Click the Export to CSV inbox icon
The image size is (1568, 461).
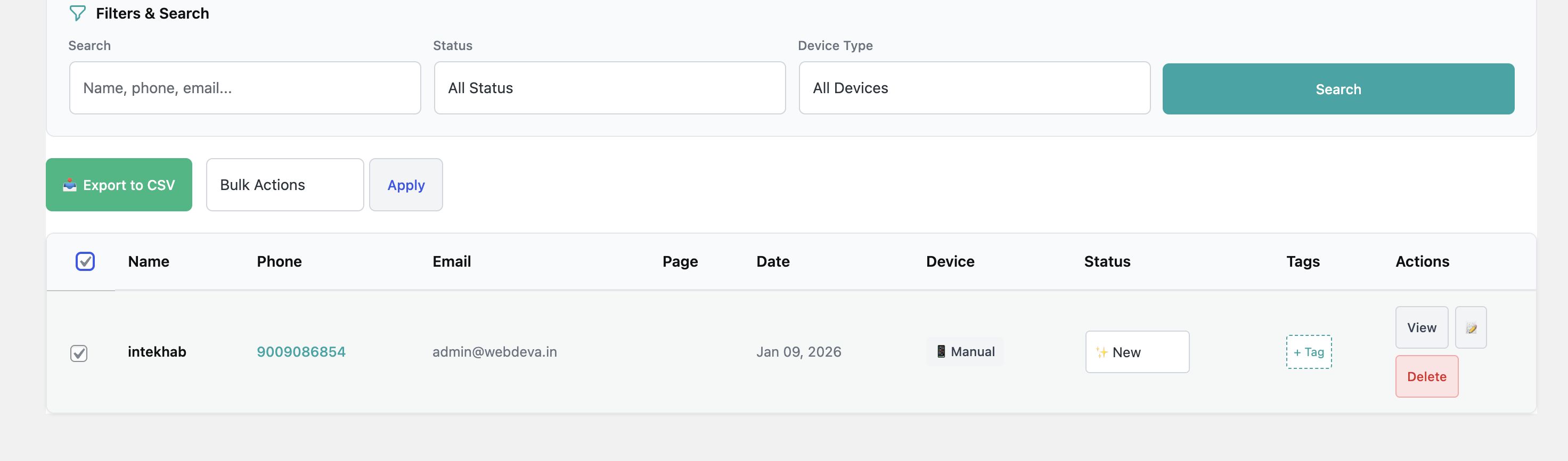click(x=70, y=185)
